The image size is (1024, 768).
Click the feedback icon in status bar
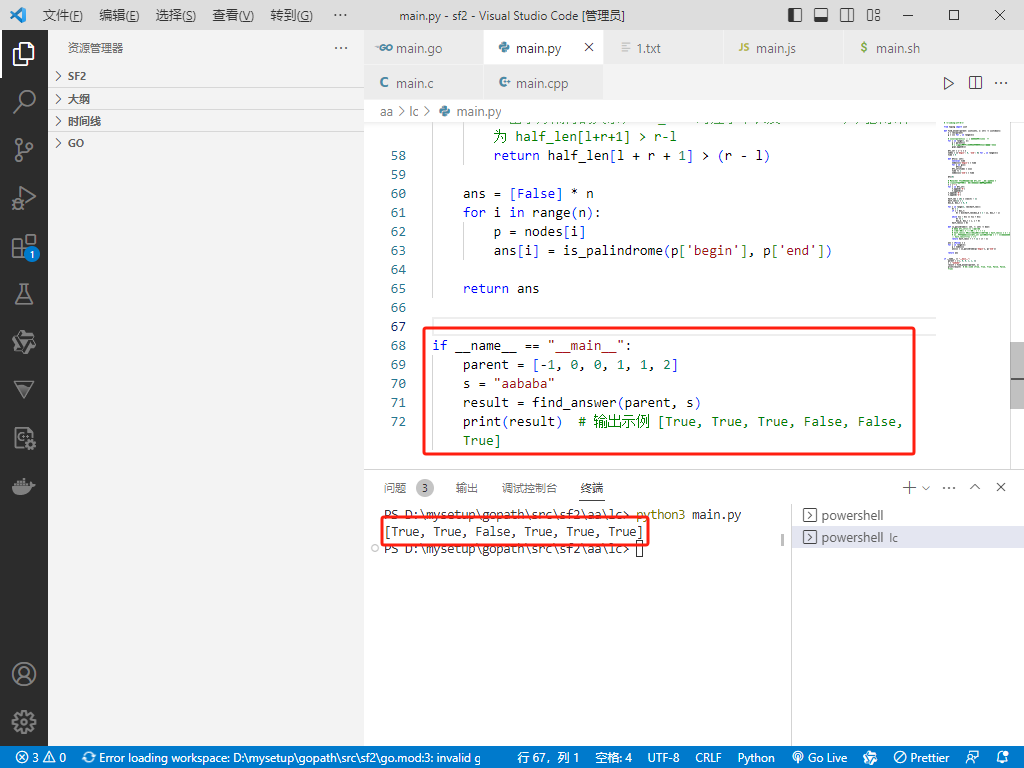(972, 758)
